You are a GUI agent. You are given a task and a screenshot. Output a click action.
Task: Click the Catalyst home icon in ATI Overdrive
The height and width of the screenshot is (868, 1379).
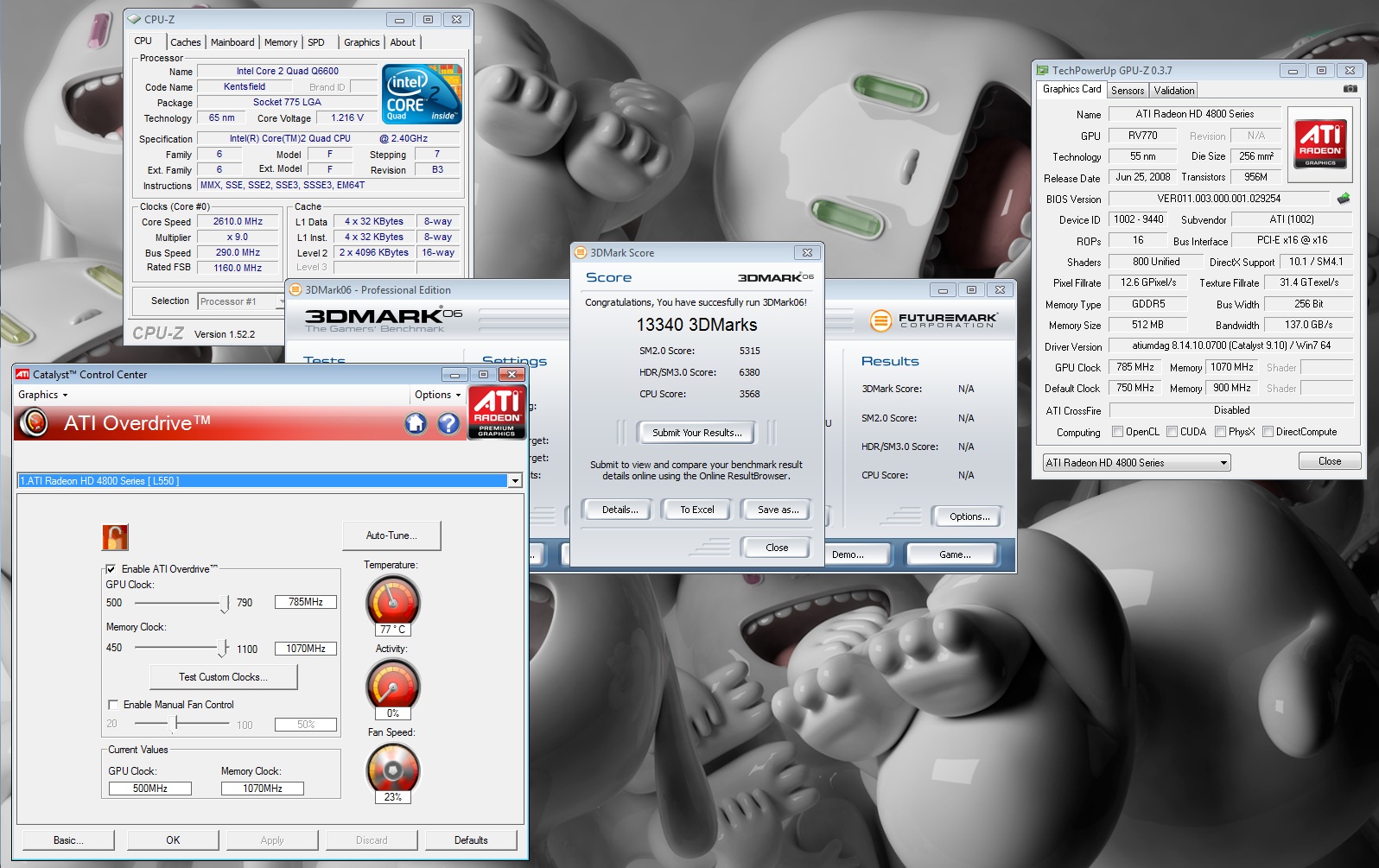tap(416, 423)
